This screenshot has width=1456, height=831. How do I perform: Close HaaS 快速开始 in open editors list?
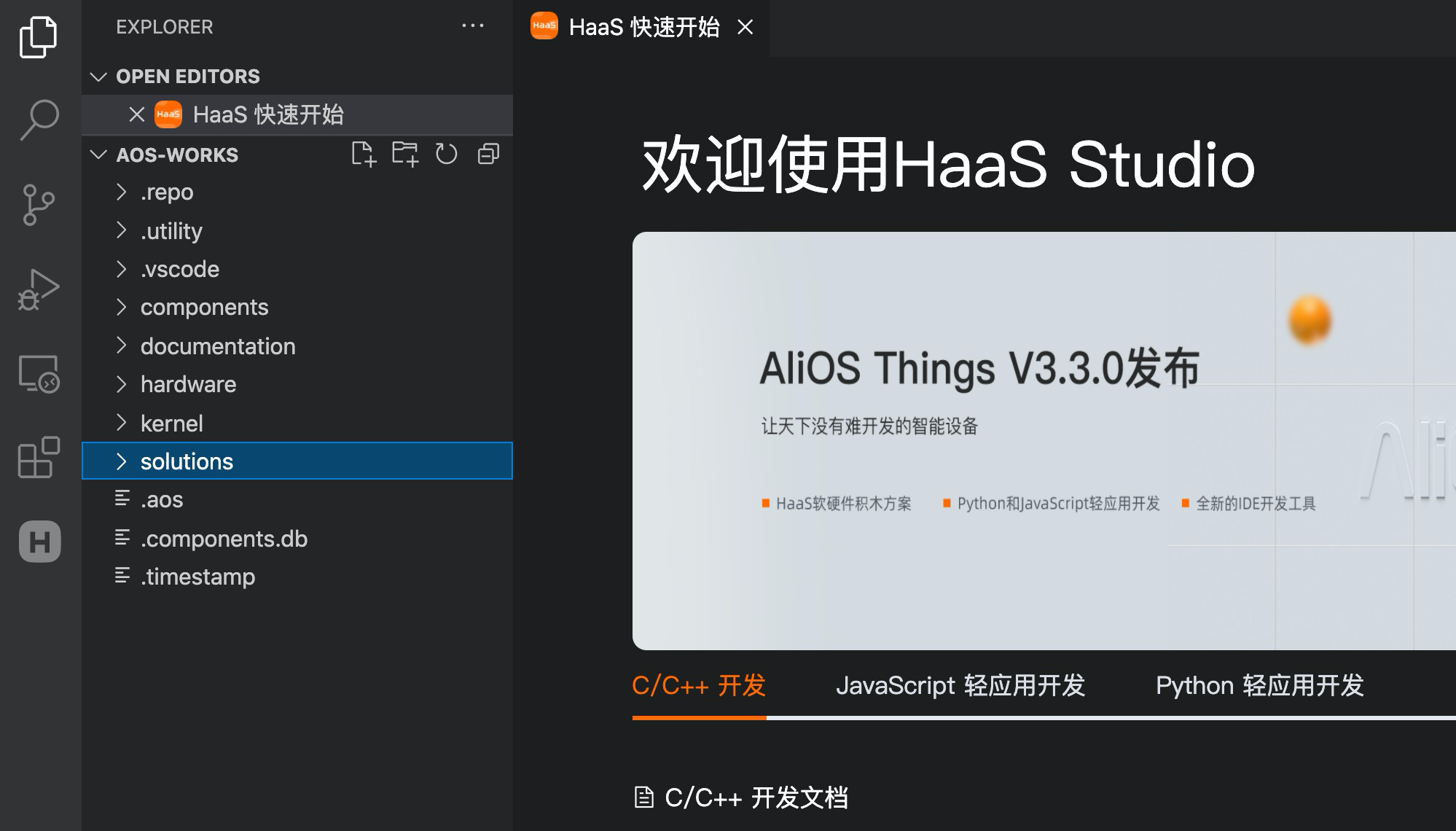pos(136,114)
